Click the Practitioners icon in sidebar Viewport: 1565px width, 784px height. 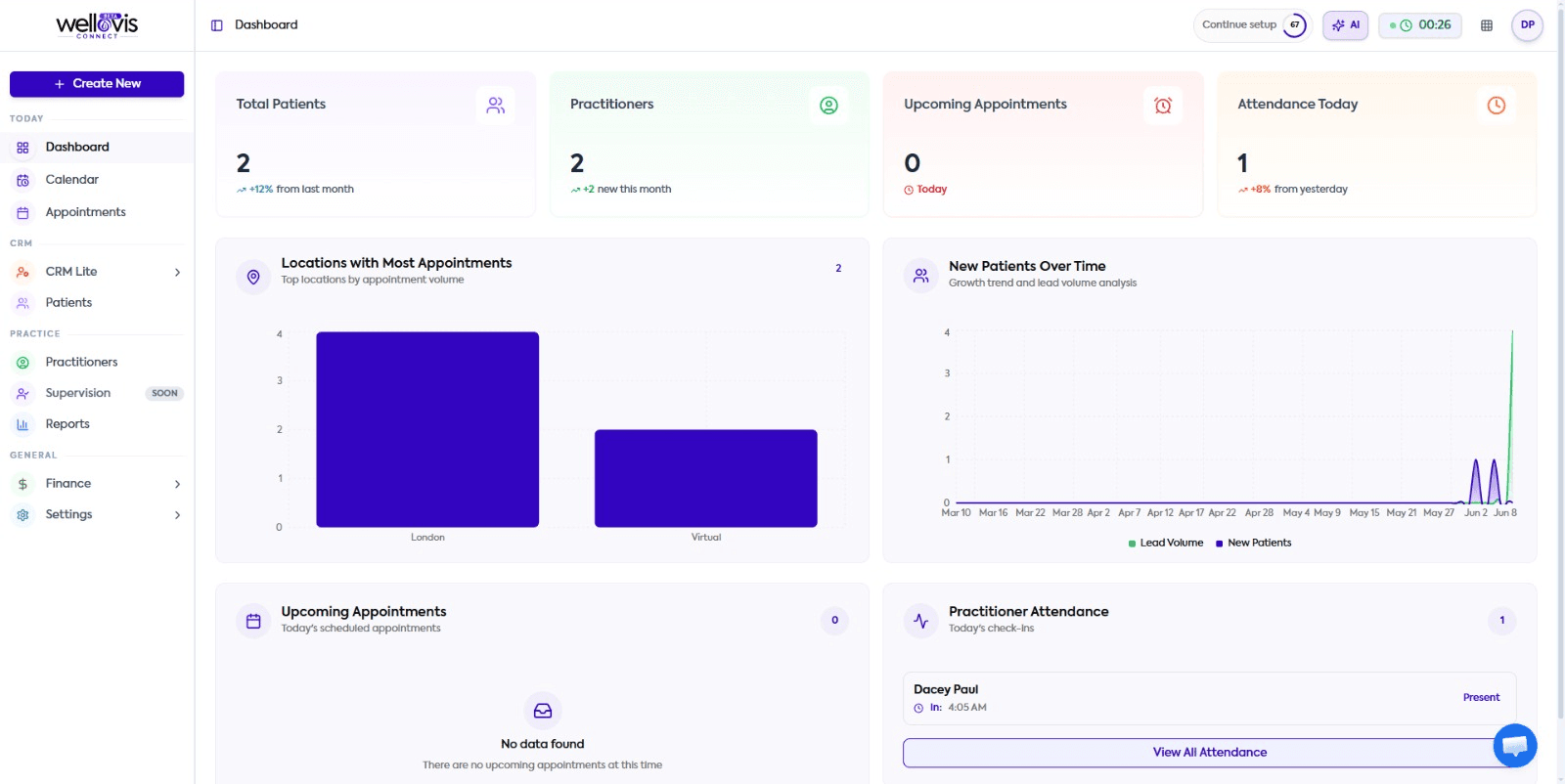pos(22,363)
